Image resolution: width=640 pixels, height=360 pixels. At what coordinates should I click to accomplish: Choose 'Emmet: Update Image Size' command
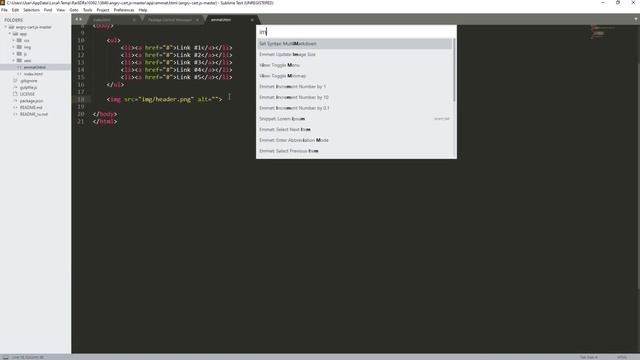354,54
